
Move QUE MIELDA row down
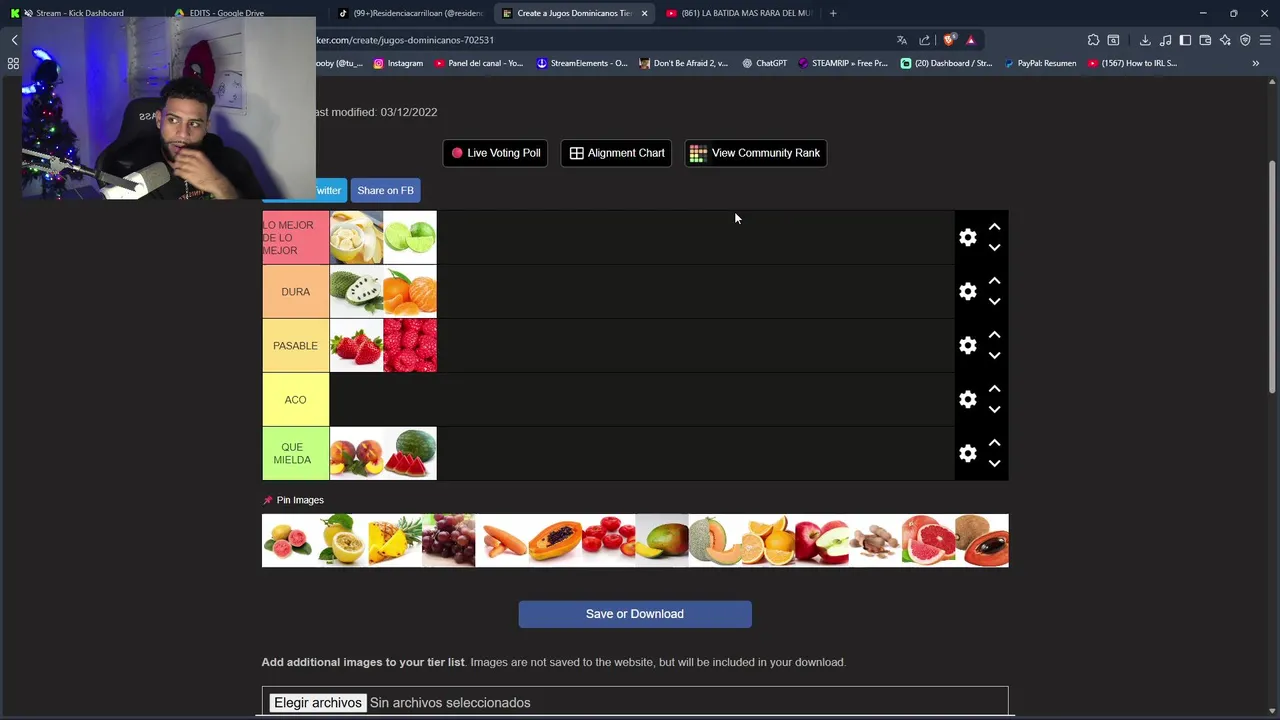pos(994,464)
